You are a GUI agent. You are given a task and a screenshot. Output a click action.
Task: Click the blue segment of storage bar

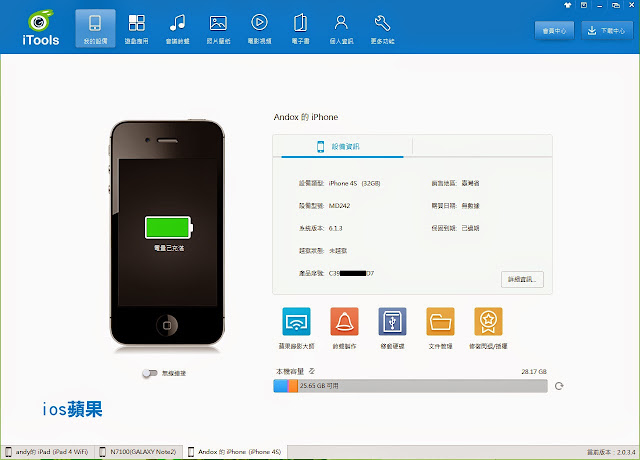(x=280, y=386)
